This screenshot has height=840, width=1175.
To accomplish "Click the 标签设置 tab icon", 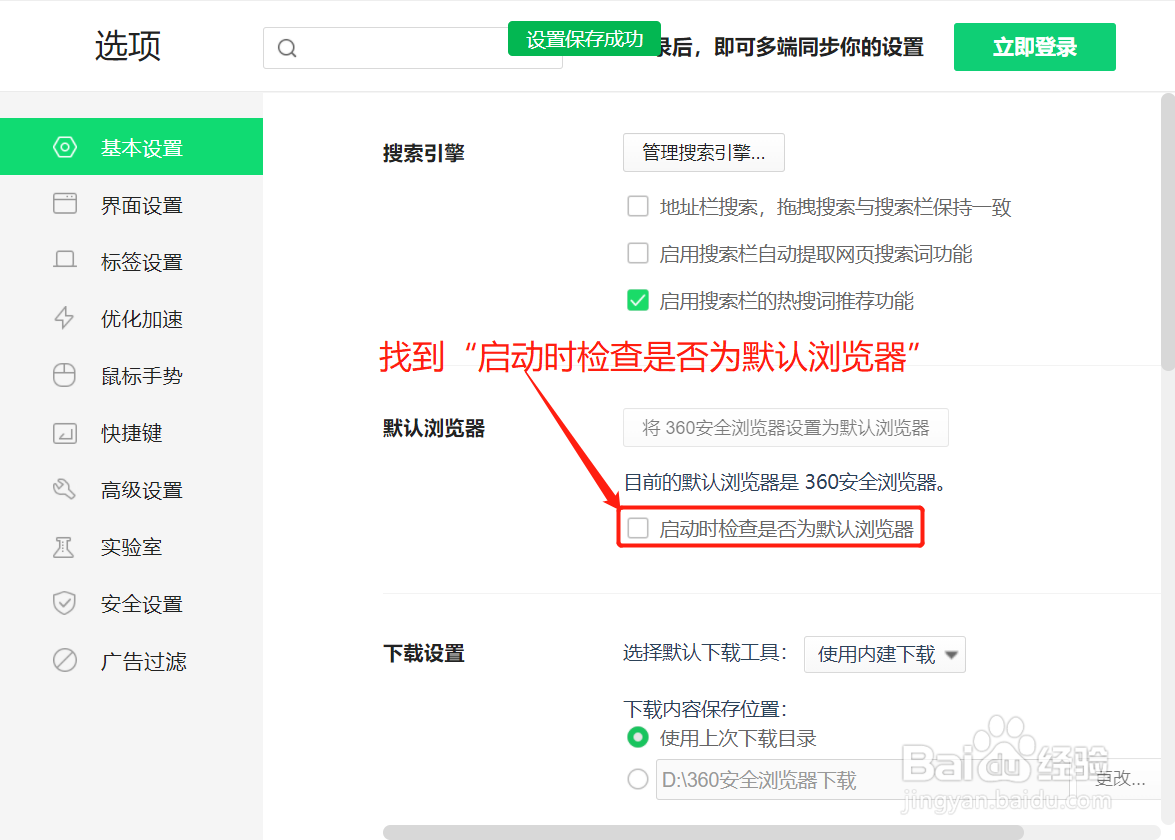I will (64, 260).
